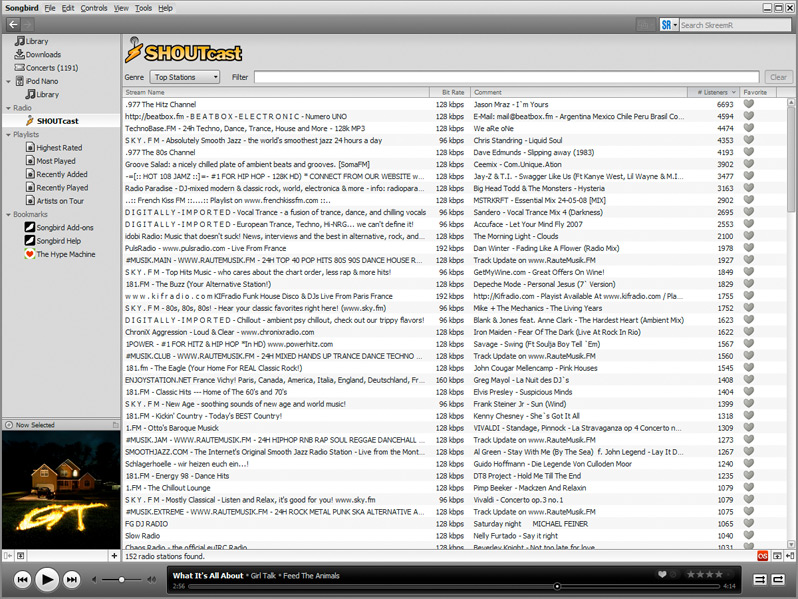The width and height of the screenshot is (798, 599).
Task: Sort by Bit Rate column header
Action: [449, 92]
